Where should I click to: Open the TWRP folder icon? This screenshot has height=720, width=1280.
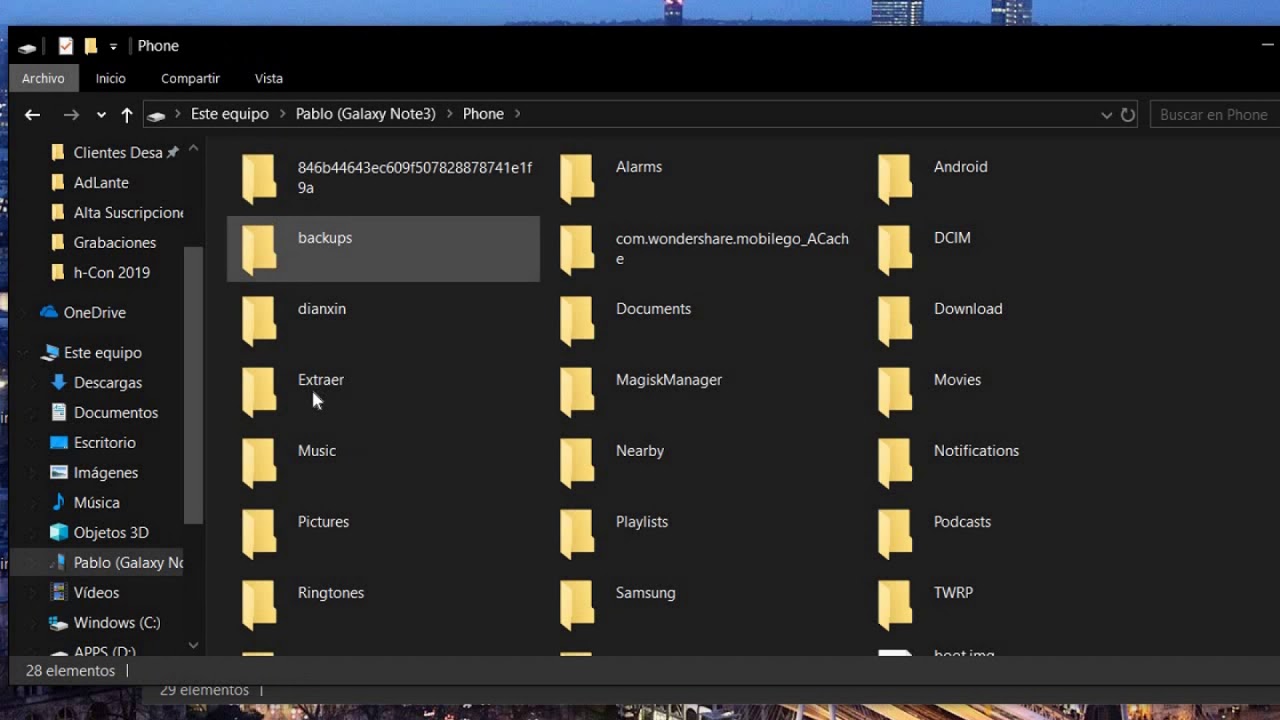tap(895, 604)
